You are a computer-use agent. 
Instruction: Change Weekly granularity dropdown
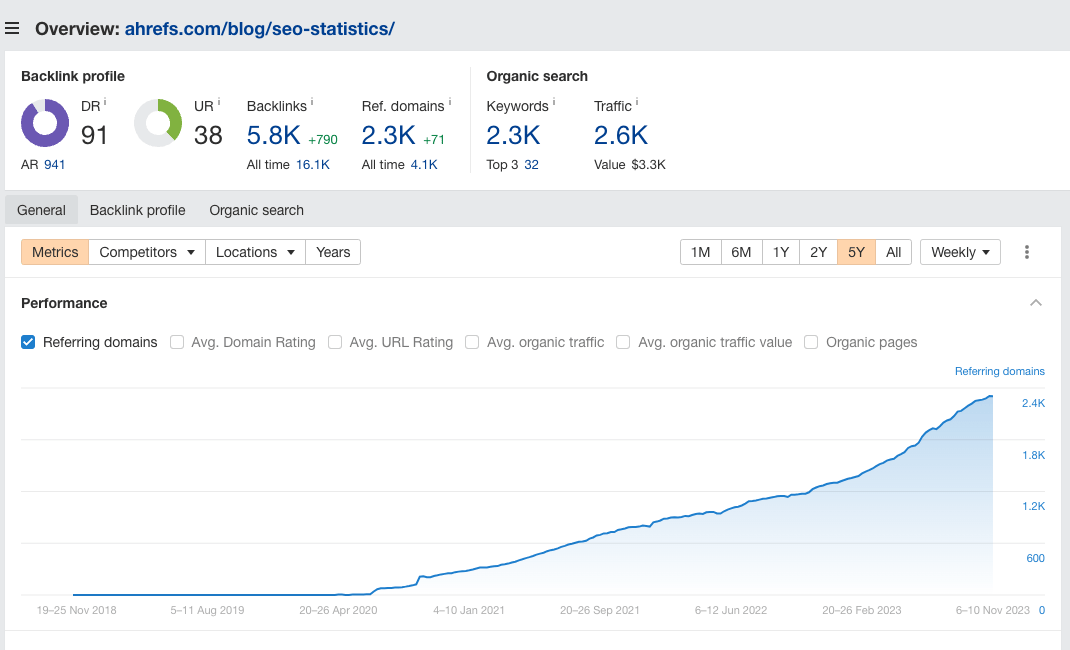[x=959, y=252]
